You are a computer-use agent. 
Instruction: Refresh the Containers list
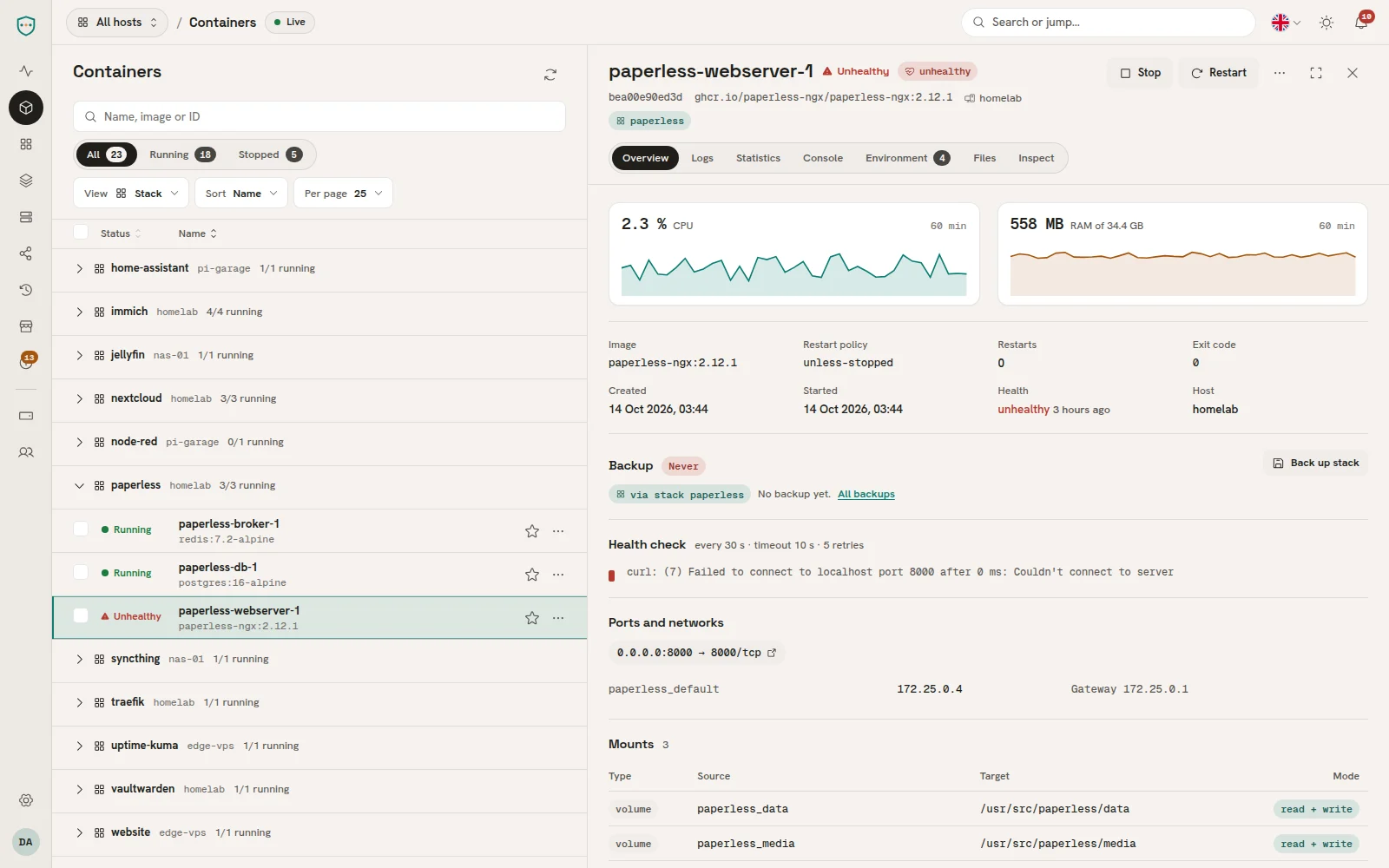(x=550, y=75)
